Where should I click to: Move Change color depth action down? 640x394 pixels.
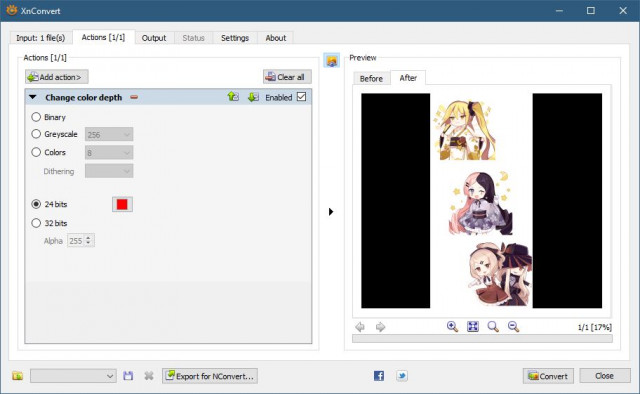pyautogui.click(x=253, y=97)
